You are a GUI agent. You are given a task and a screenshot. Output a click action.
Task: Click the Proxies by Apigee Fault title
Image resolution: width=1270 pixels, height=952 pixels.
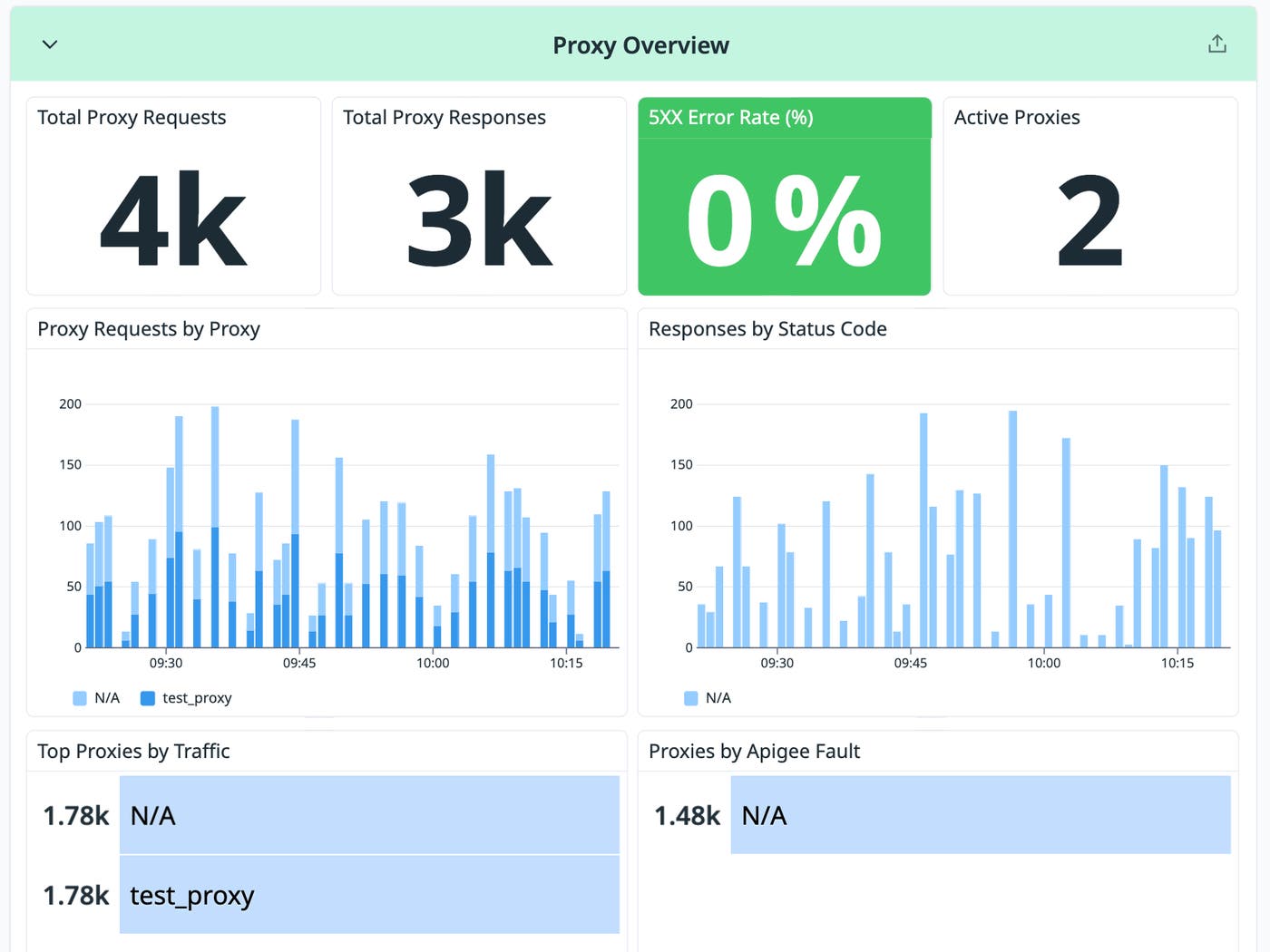coord(755,752)
